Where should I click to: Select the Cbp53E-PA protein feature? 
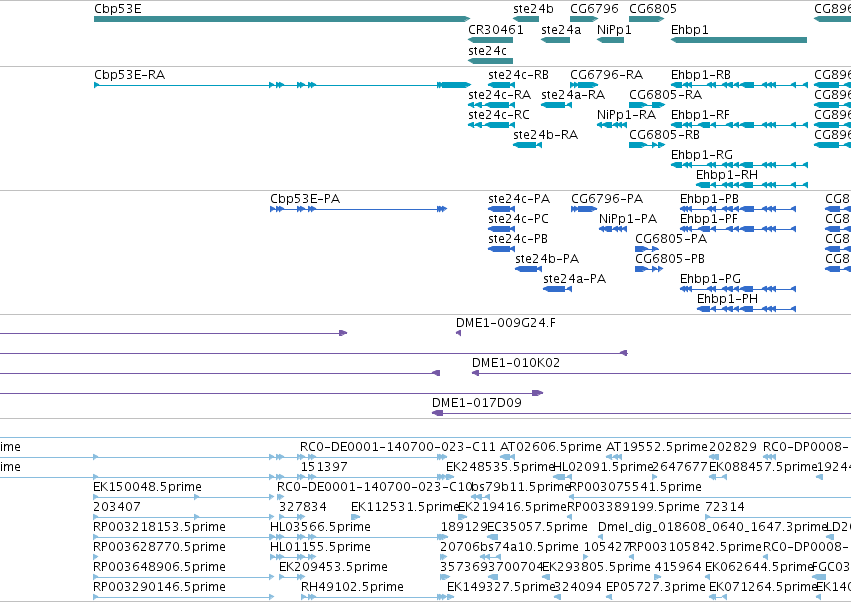pyautogui.click(x=359, y=209)
